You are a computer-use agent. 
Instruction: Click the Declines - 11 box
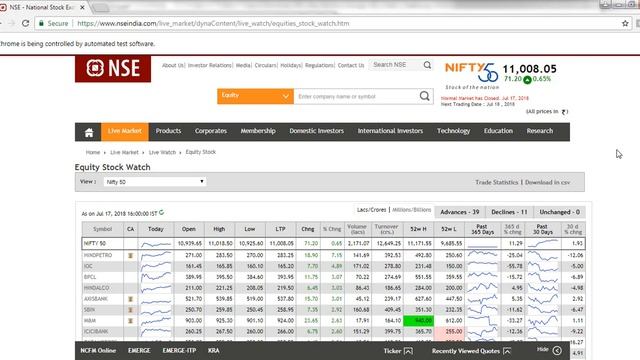pos(509,212)
